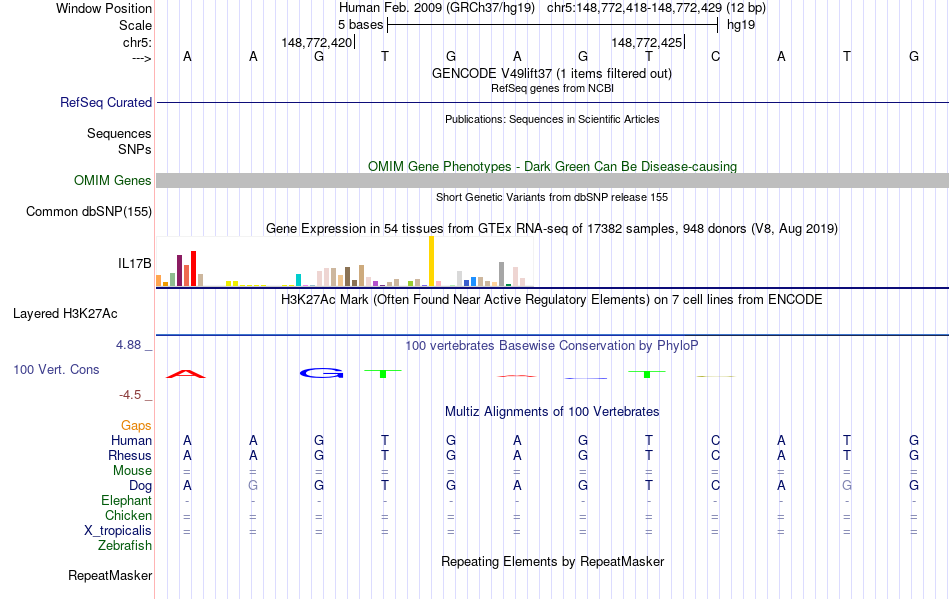Click the -4.5 PhyloP lower bound value
This screenshot has width=950, height=599.
130,395
